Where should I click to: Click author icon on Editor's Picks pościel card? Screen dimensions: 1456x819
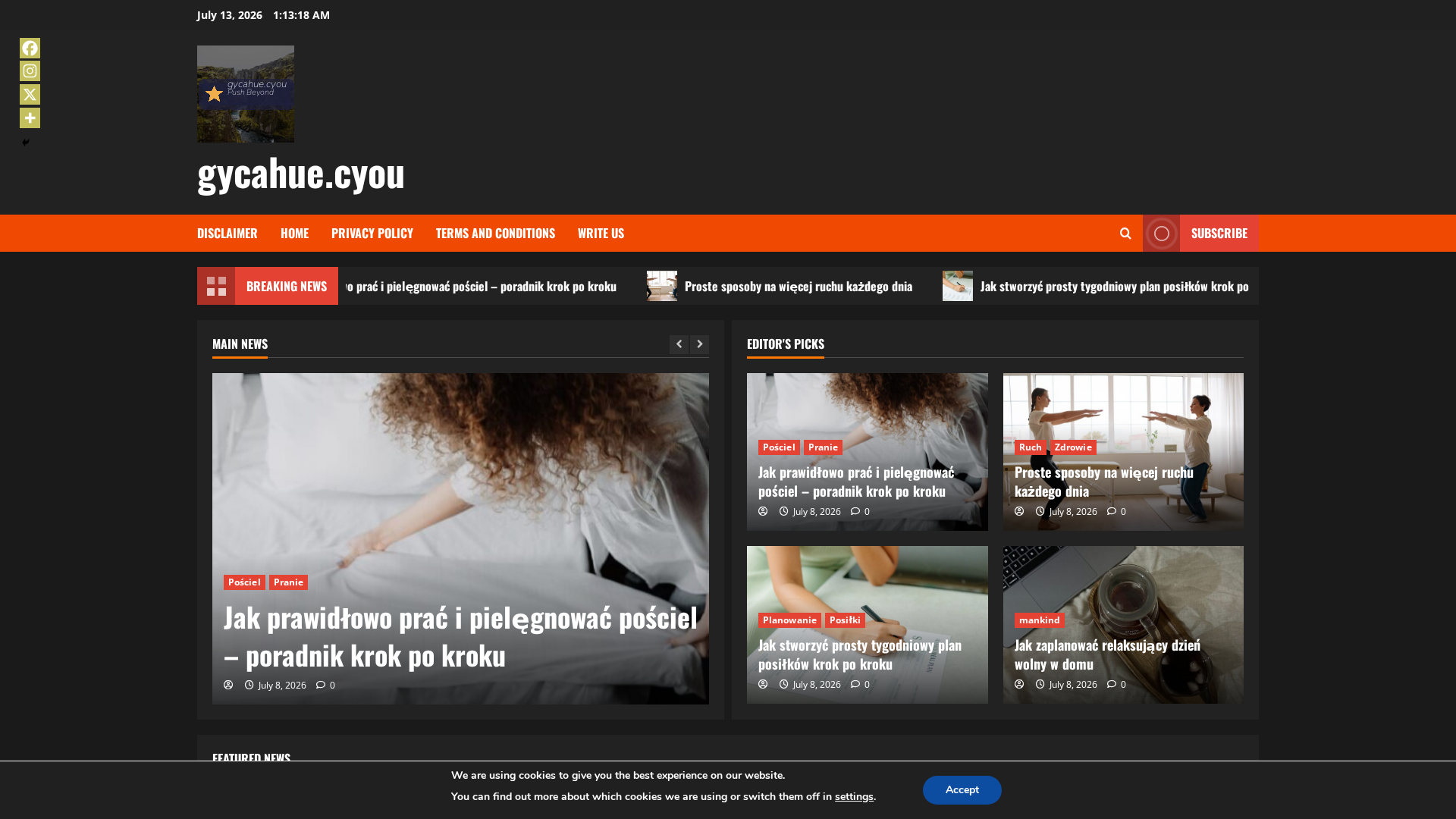[x=763, y=511]
